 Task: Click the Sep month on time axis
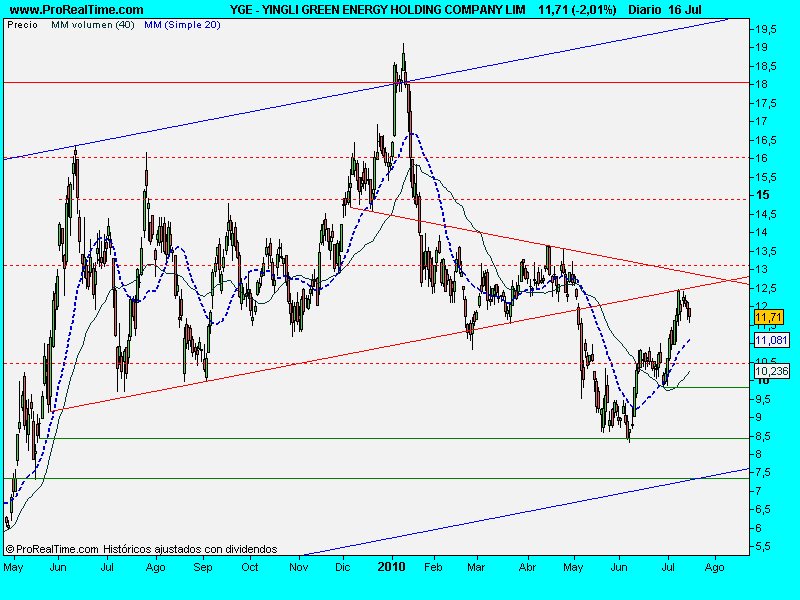[x=203, y=568]
